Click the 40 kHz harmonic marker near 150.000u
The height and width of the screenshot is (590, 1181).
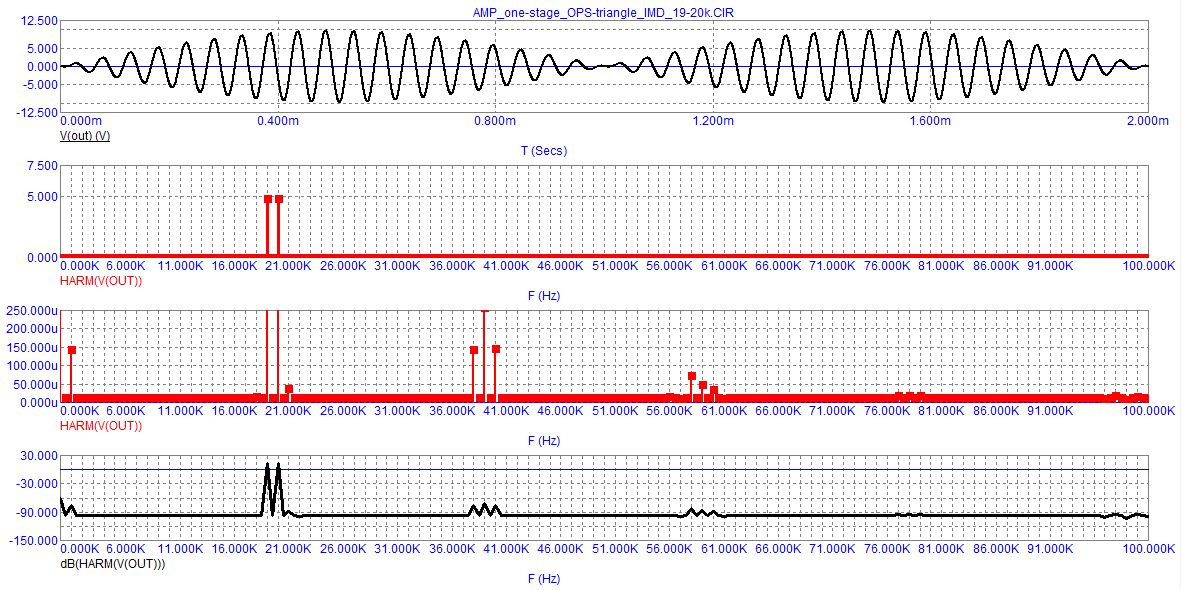496,349
